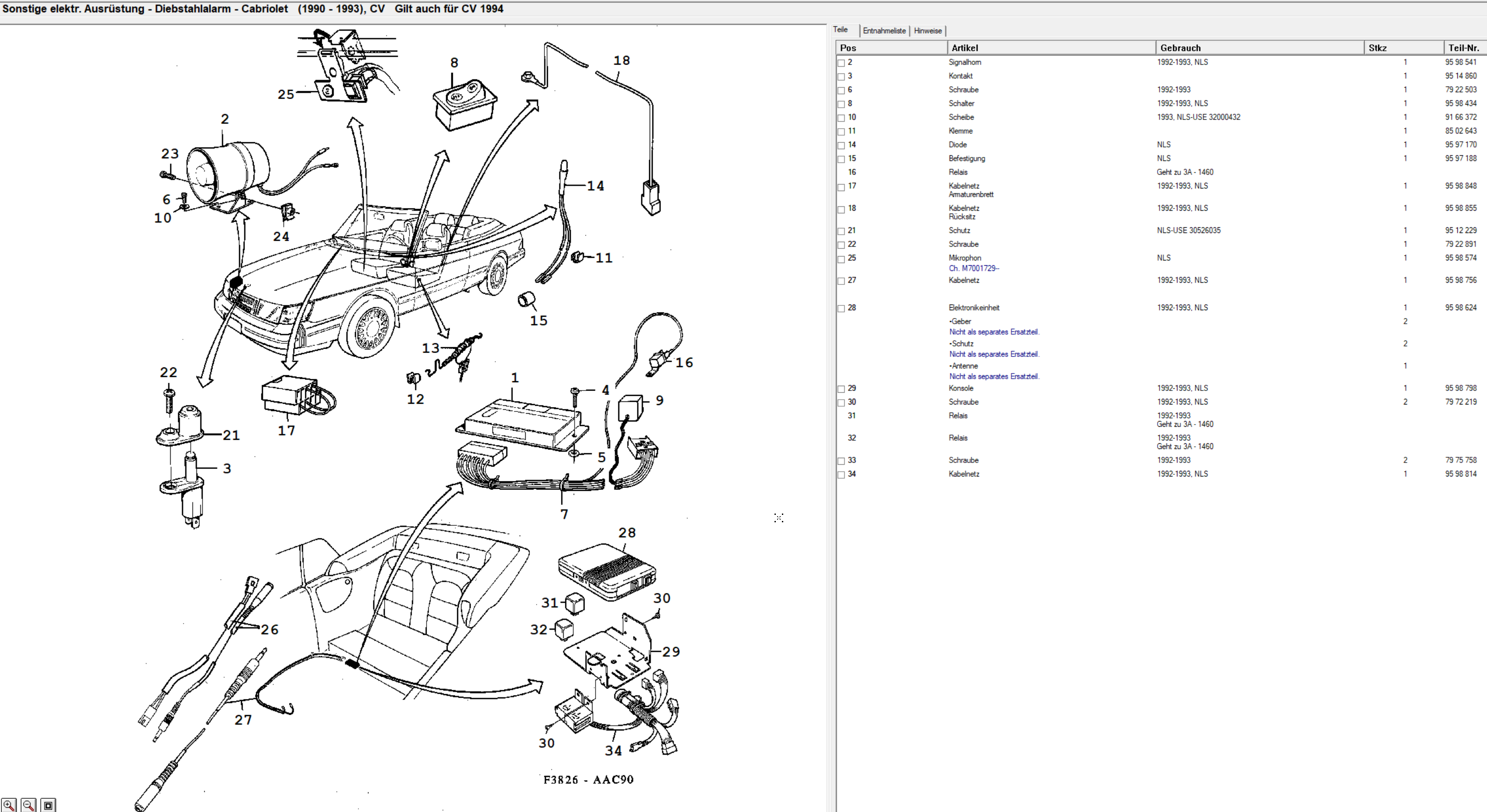Click the Stkz column header
Viewport: 1487px width, 812px height.
pyautogui.click(x=1404, y=48)
